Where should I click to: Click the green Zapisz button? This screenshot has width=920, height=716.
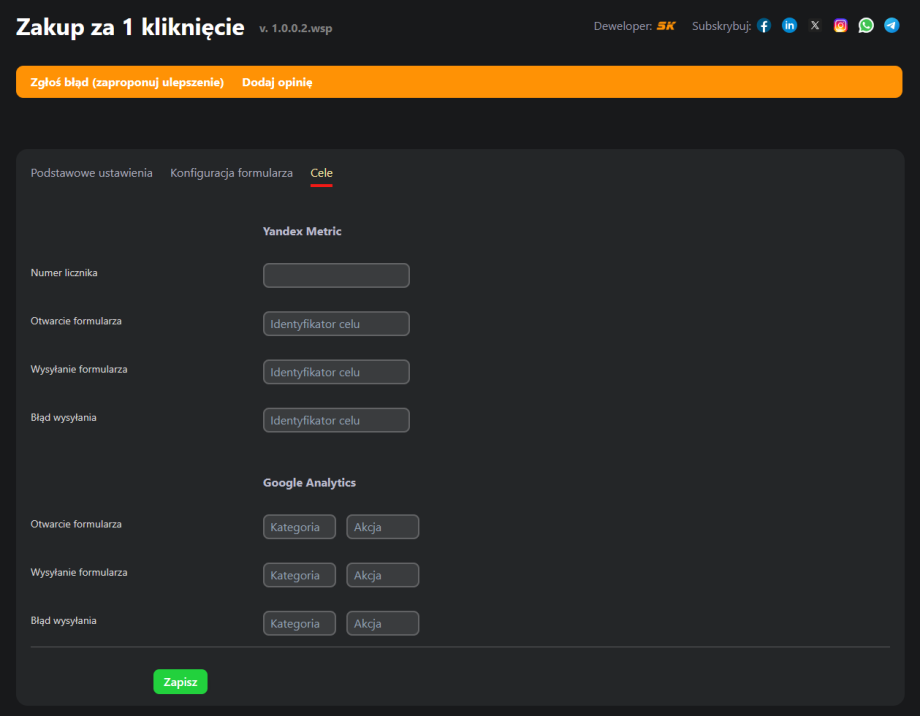point(180,682)
